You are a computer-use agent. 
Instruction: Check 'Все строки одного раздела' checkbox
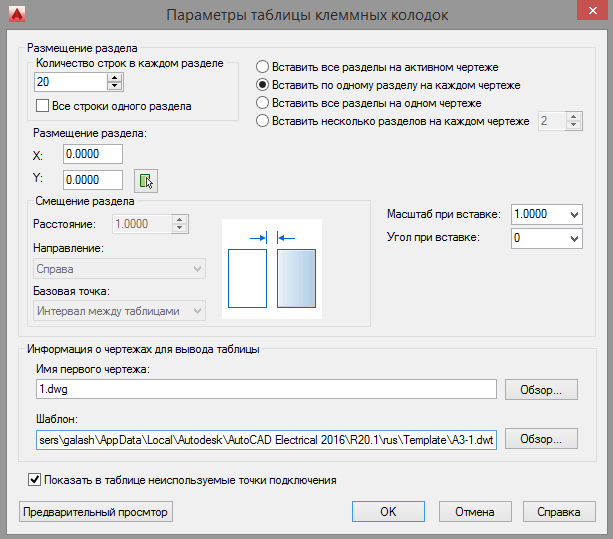tap(42, 106)
